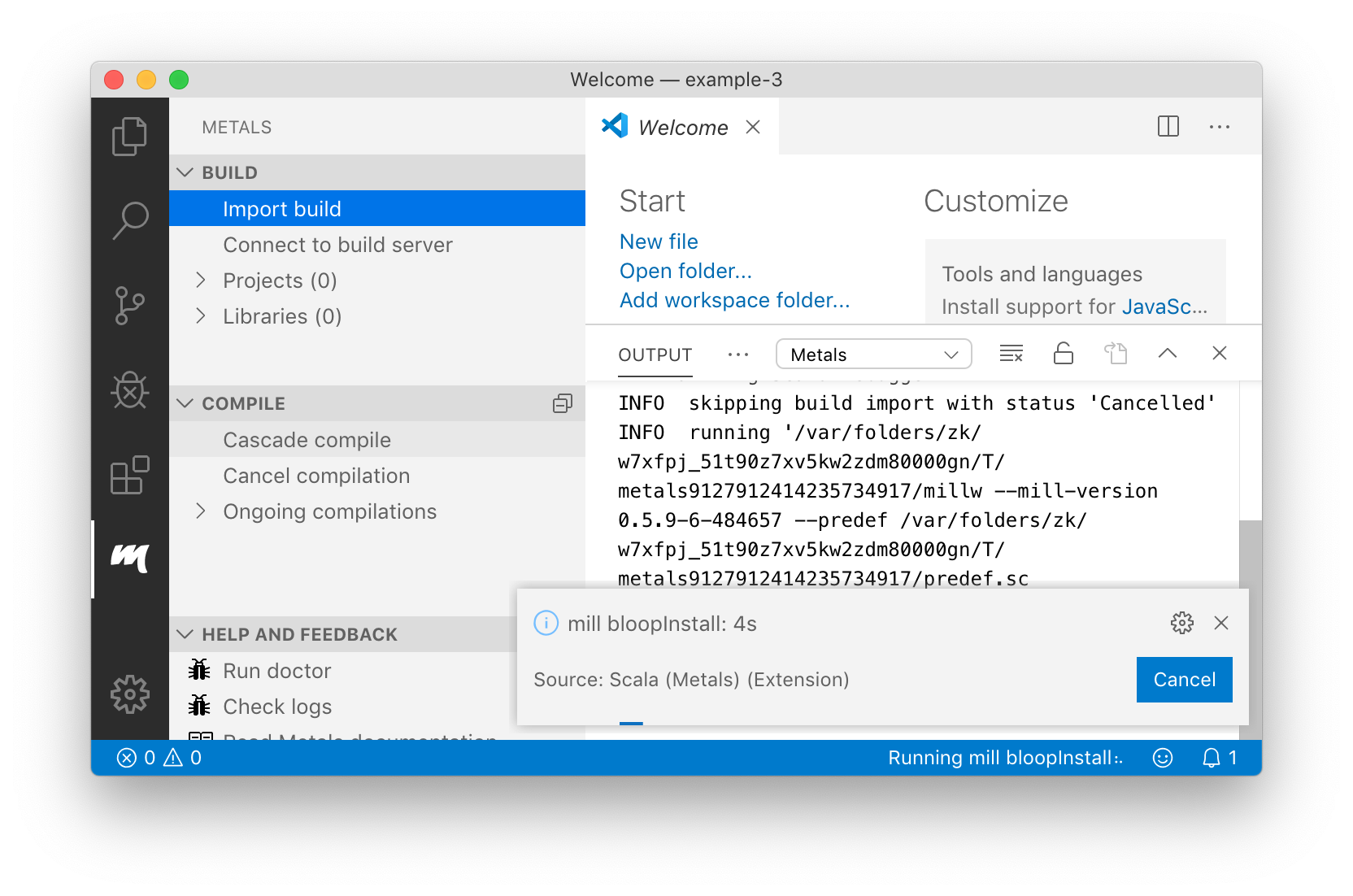Open notifications bell in status bar
1353x896 pixels.
tap(1219, 758)
